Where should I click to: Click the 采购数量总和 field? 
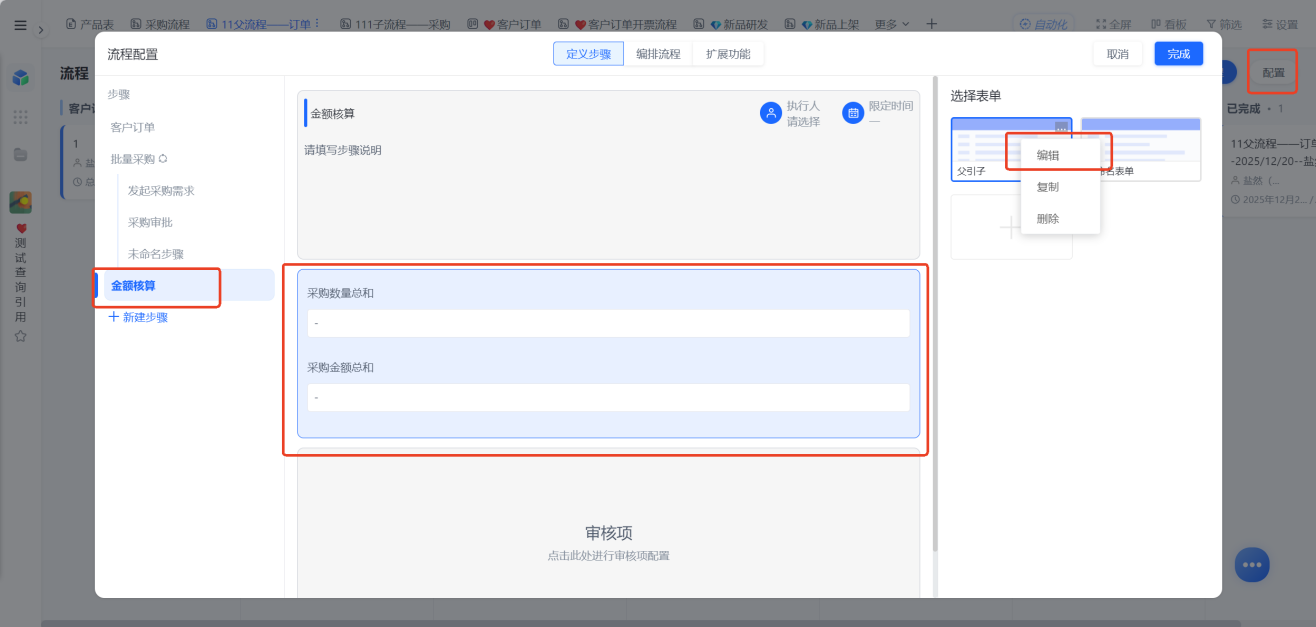[x=608, y=323]
